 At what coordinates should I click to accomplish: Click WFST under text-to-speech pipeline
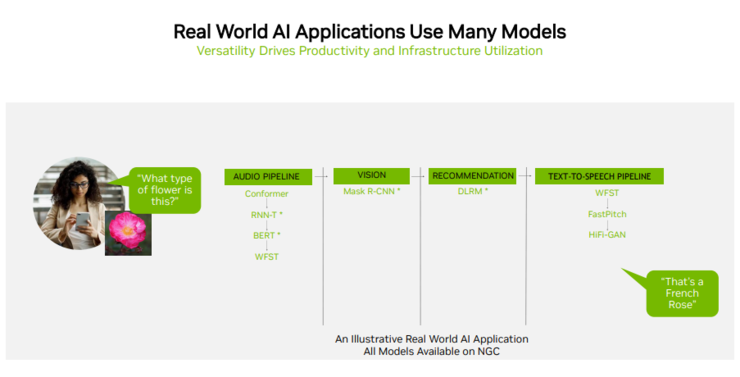point(607,193)
